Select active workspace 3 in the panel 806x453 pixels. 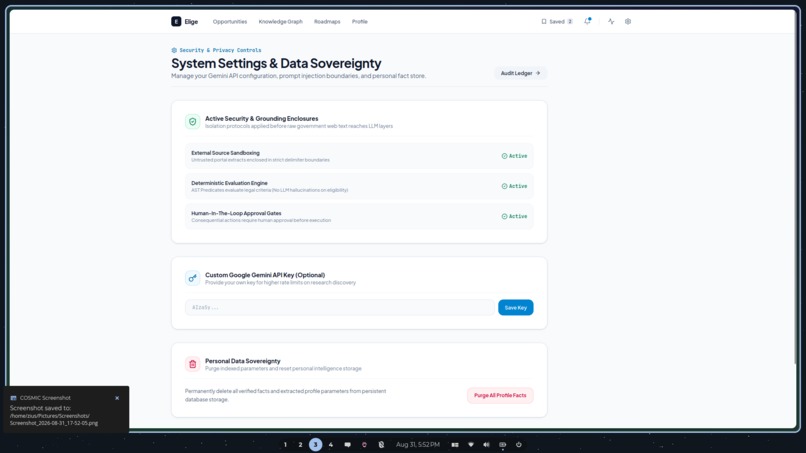316,445
